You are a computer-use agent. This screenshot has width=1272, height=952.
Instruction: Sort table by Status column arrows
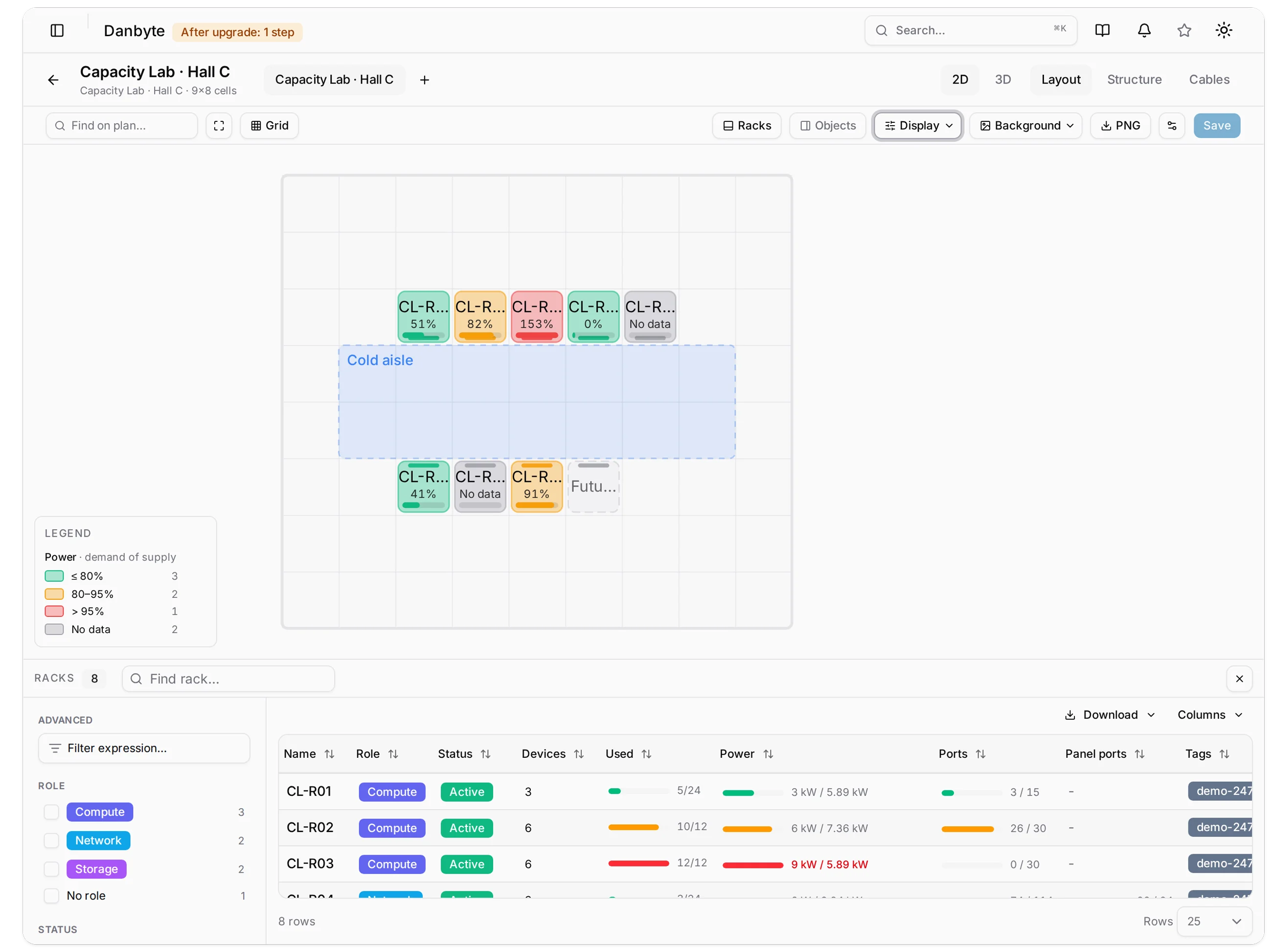pos(486,754)
